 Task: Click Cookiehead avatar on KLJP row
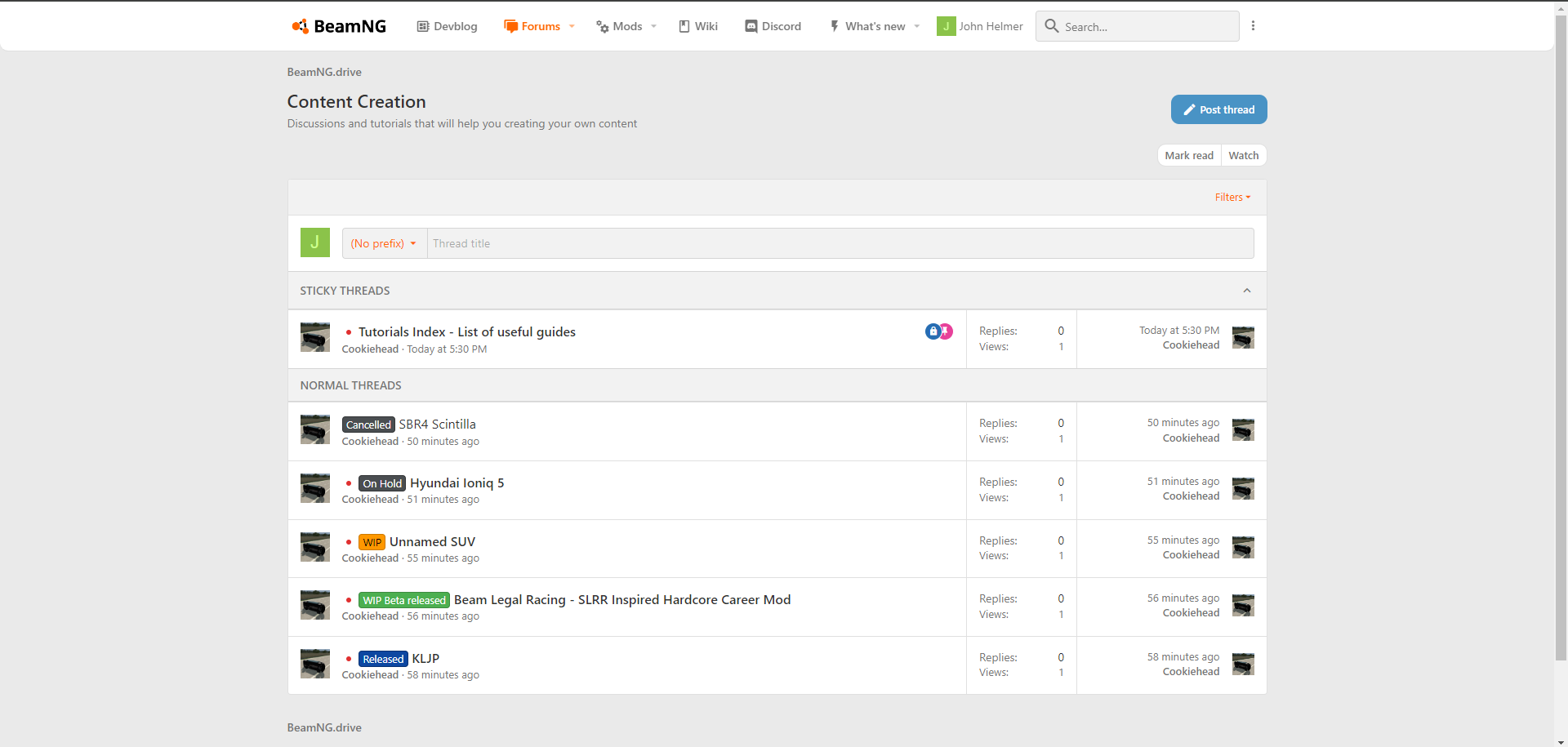pyautogui.click(x=315, y=664)
